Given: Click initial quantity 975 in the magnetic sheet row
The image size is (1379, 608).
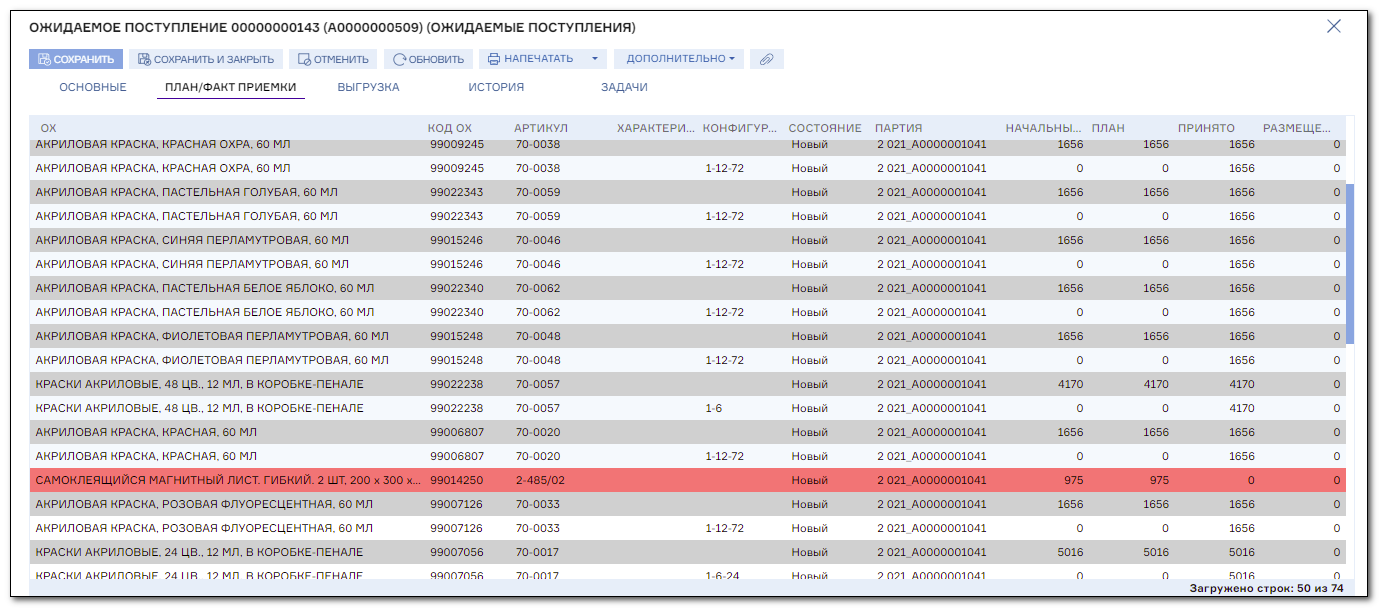Looking at the screenshot, I should [1074, 480].
